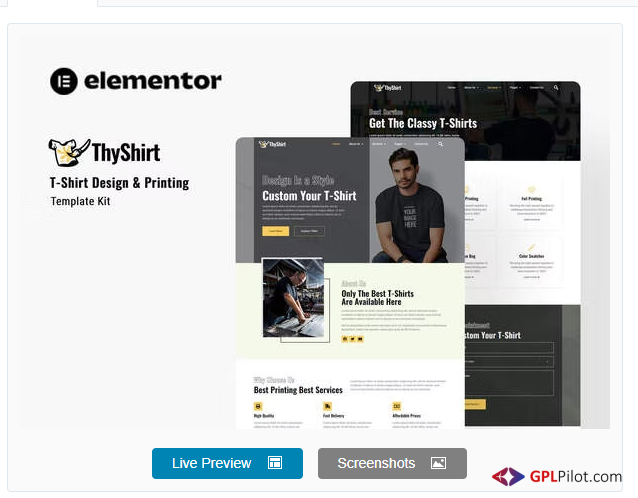Click the Color Swatches card icon

point(532,247)
